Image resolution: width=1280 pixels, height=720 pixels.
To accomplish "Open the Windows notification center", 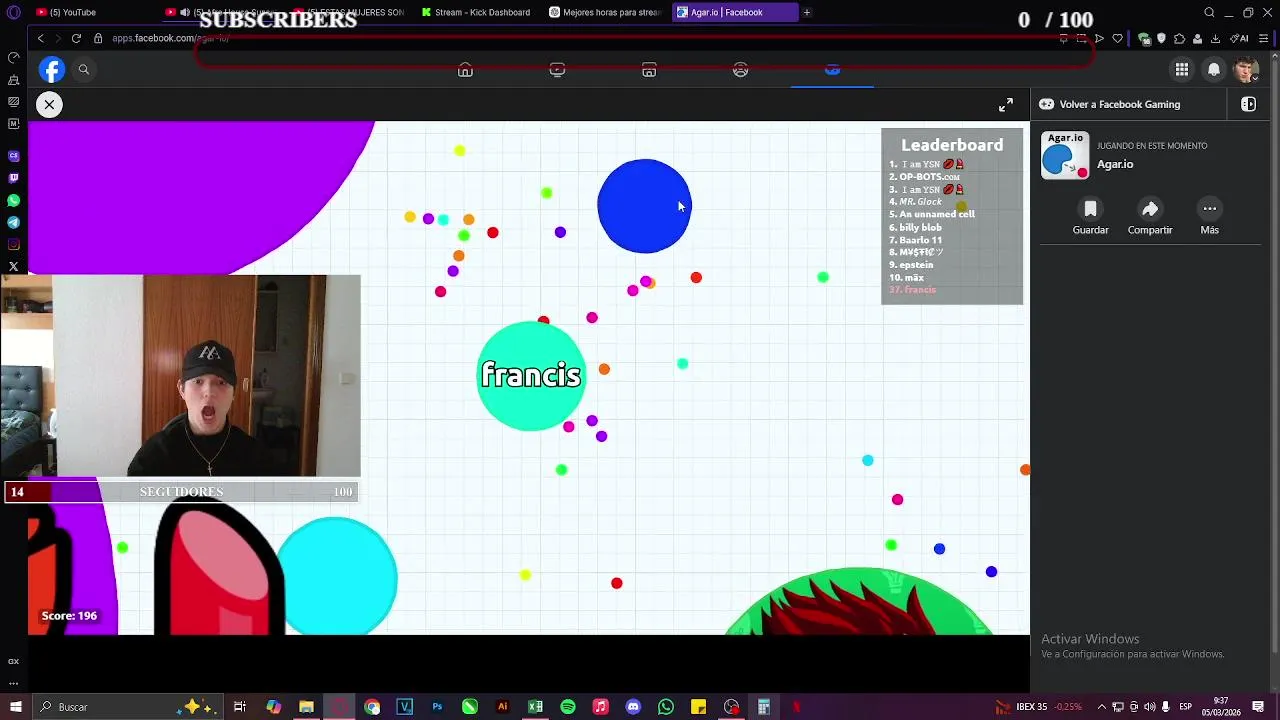I will (x=1258, y=707).
